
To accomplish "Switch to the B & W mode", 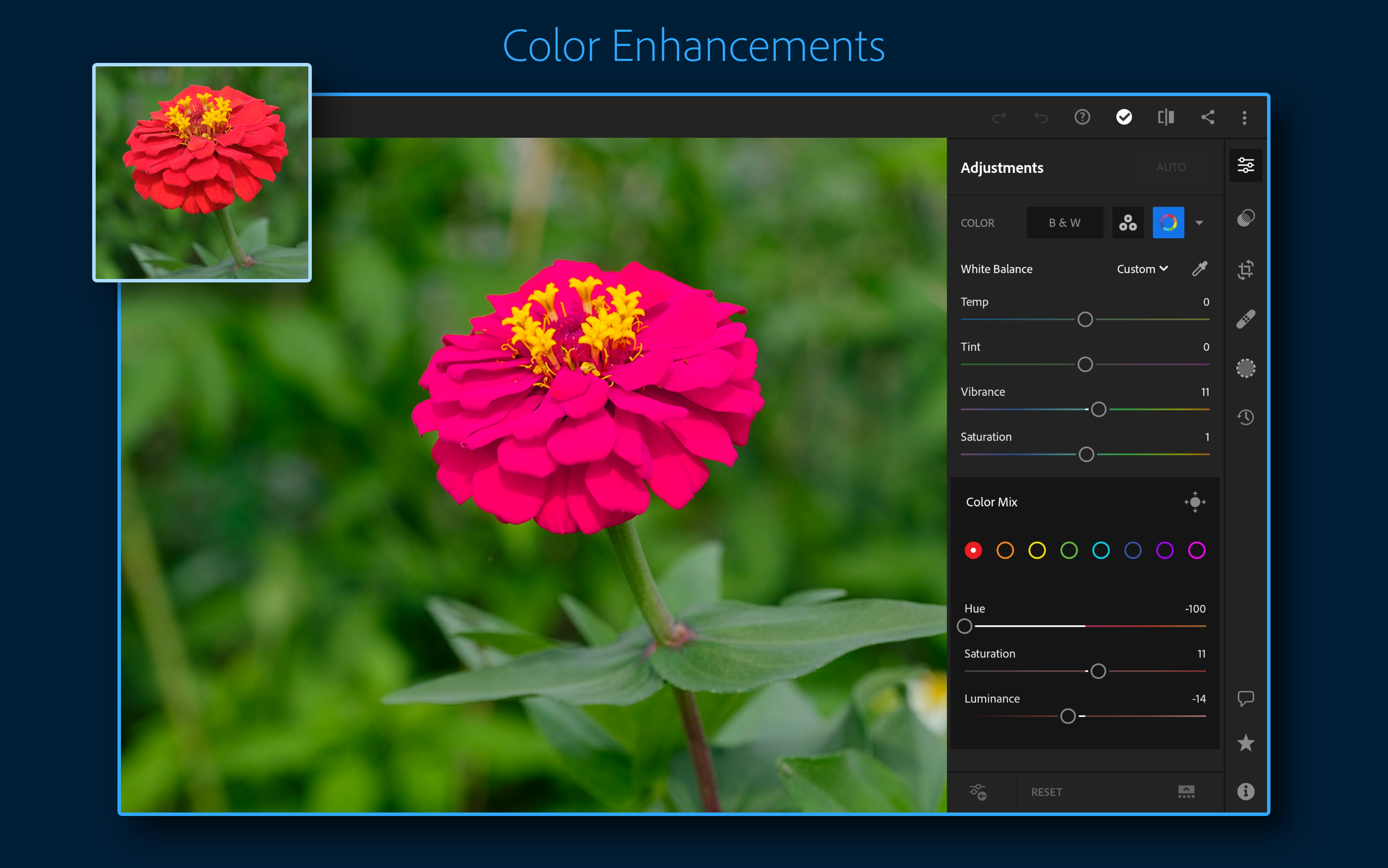I will click(1064, 223).
